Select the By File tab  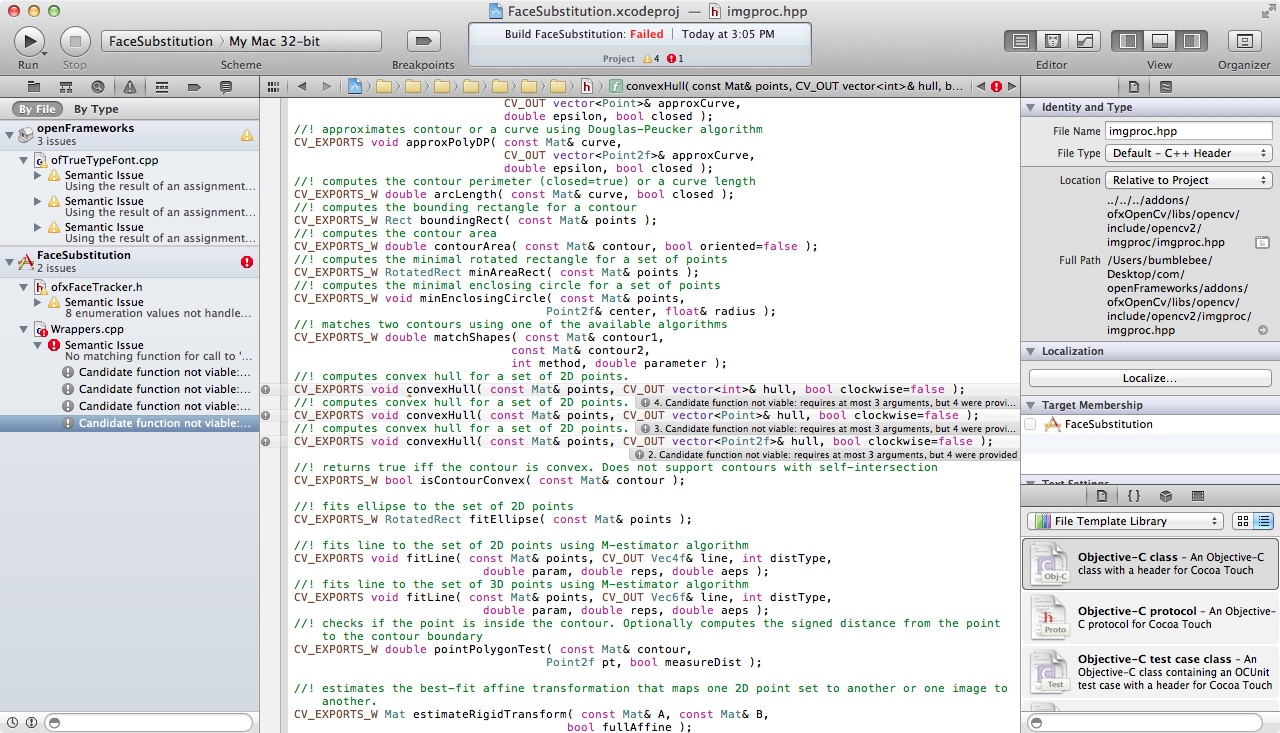coord(37,109)
